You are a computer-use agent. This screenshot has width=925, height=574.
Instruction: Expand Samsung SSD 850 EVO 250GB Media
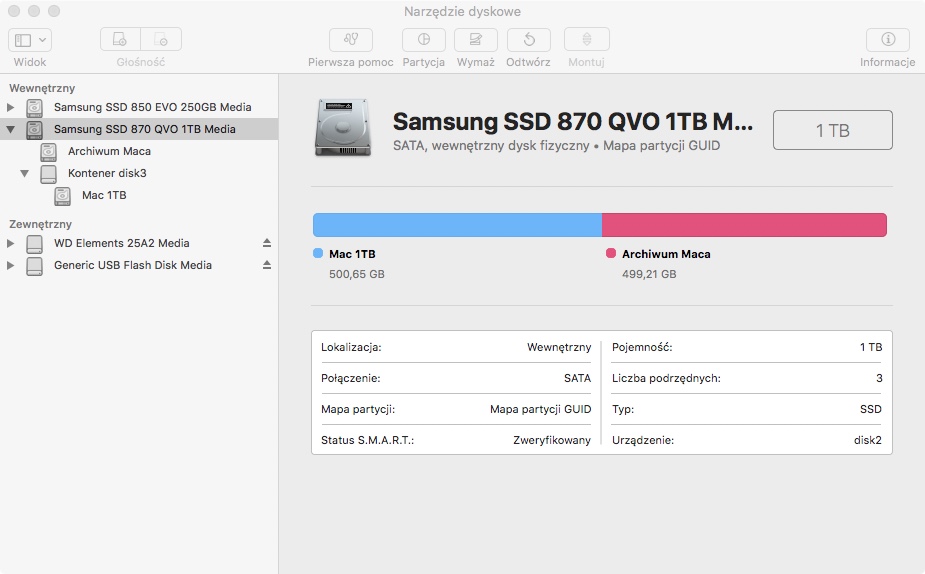tap(10, 107)
